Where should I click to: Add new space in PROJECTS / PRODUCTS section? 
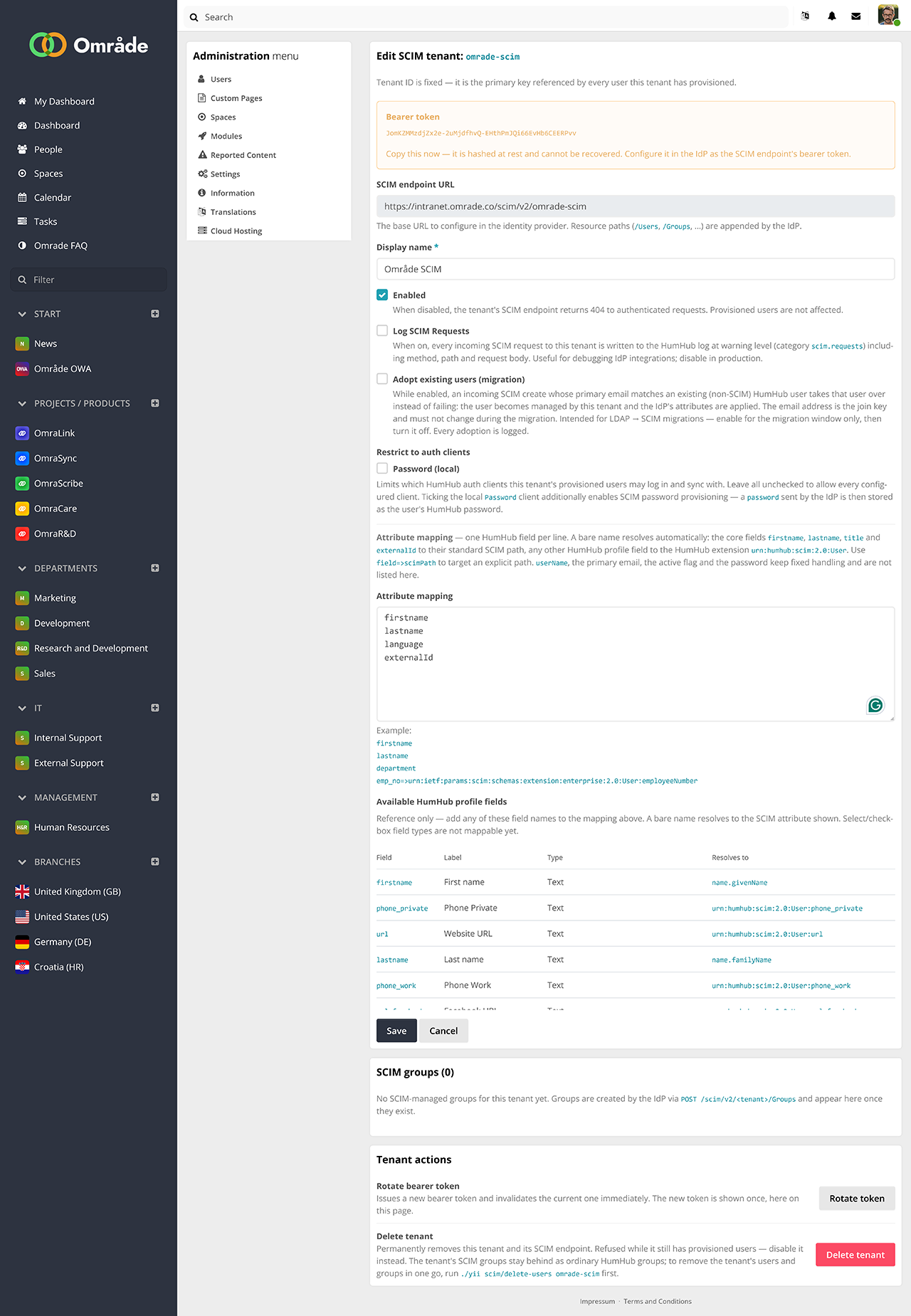coord(155,403)
